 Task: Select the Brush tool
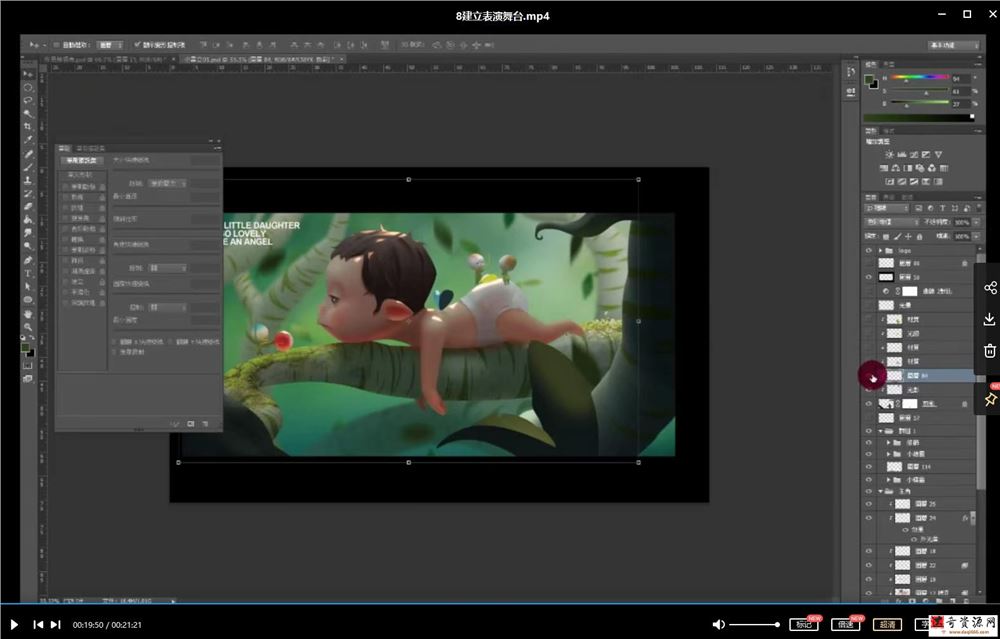click(28, 167)
